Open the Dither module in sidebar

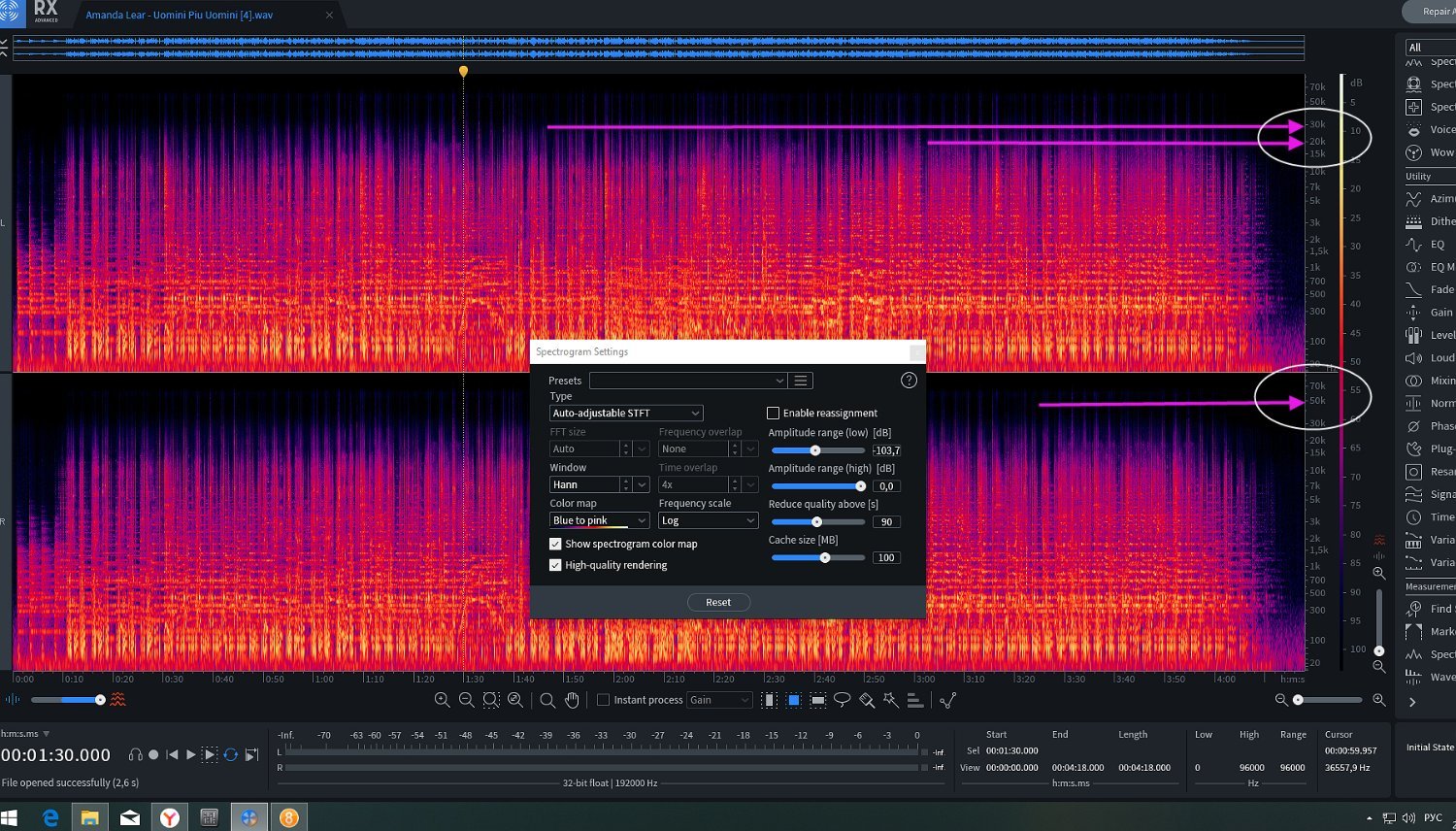click(x=1414, y=221)
